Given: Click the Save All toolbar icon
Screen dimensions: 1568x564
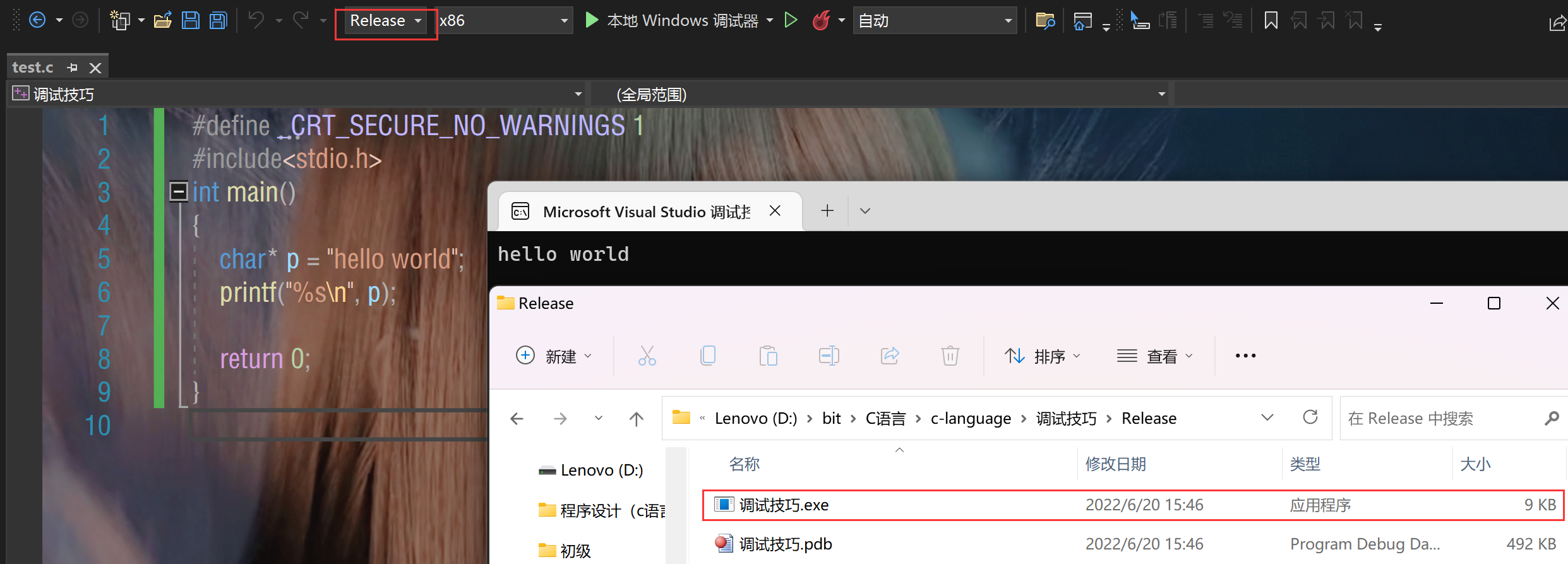Looking at the screenshot, I should click(218, 21).
